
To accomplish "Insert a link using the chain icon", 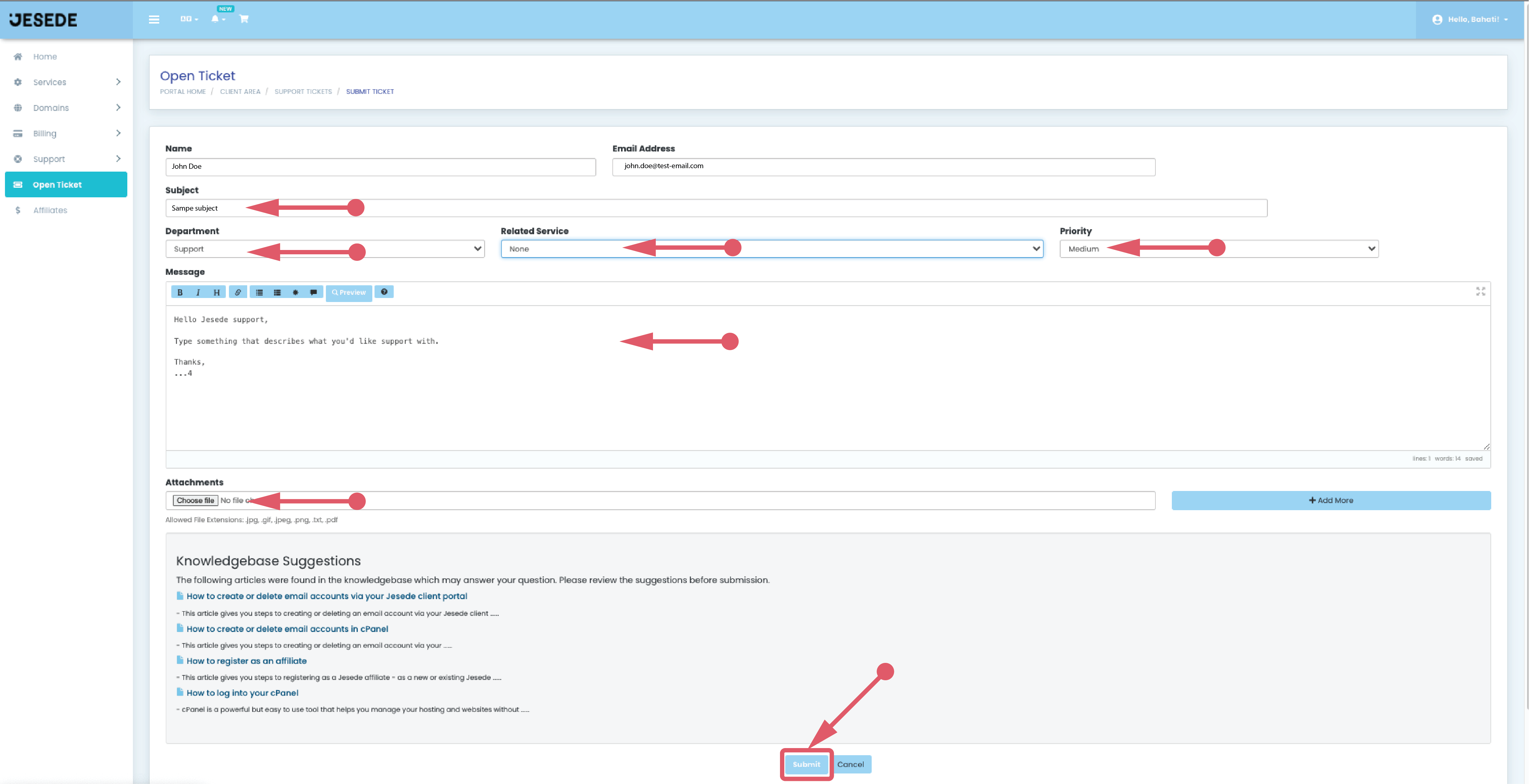I will [237, 292].
